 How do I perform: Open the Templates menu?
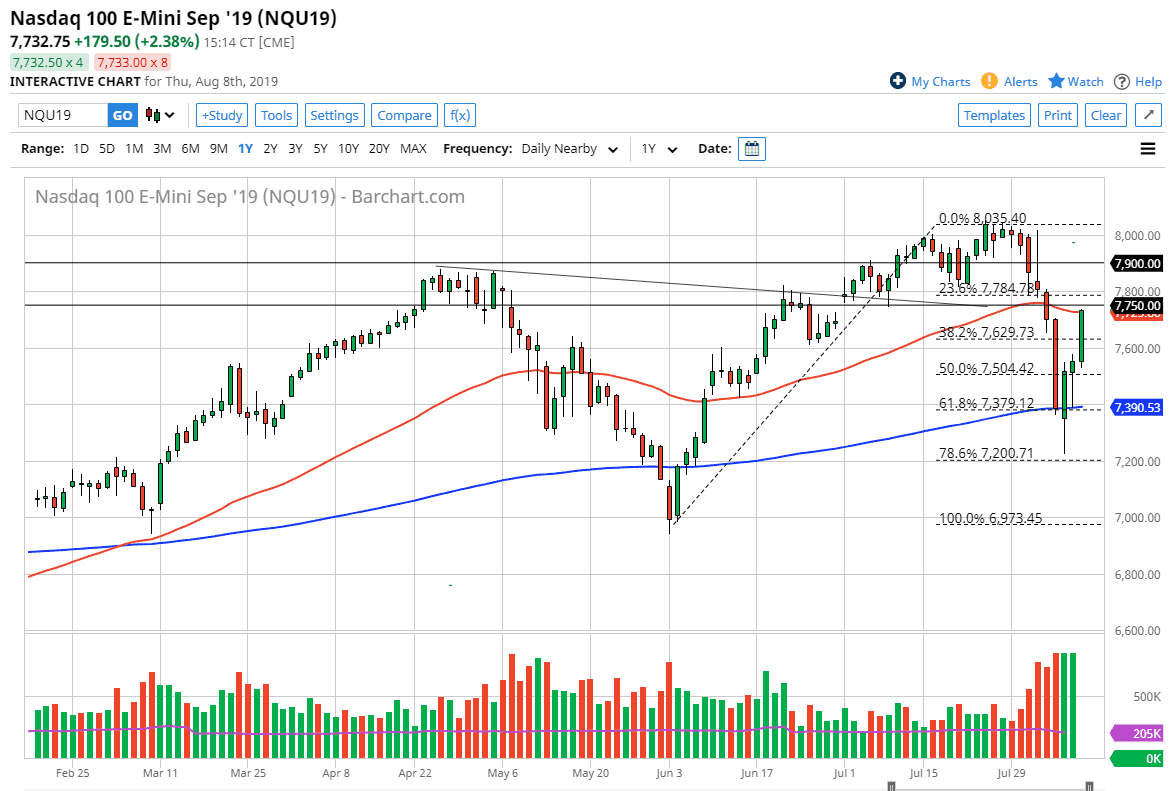click(x=994, y=115)
